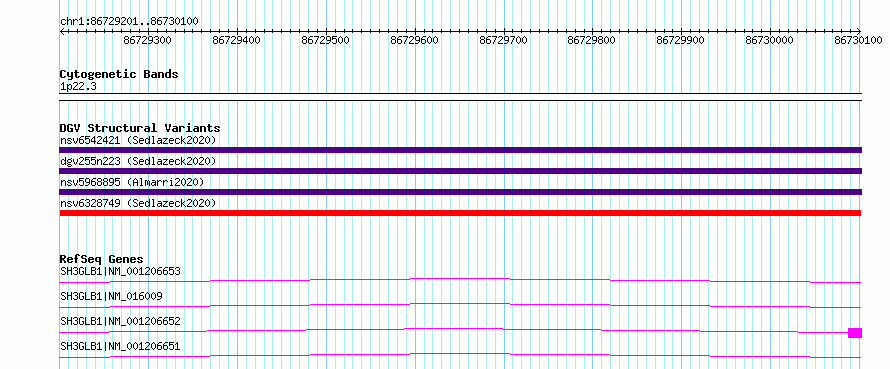
Task: Click the chr1:86729201..86730100 region label
Action: pyautogui.click(x=129, y=22)
